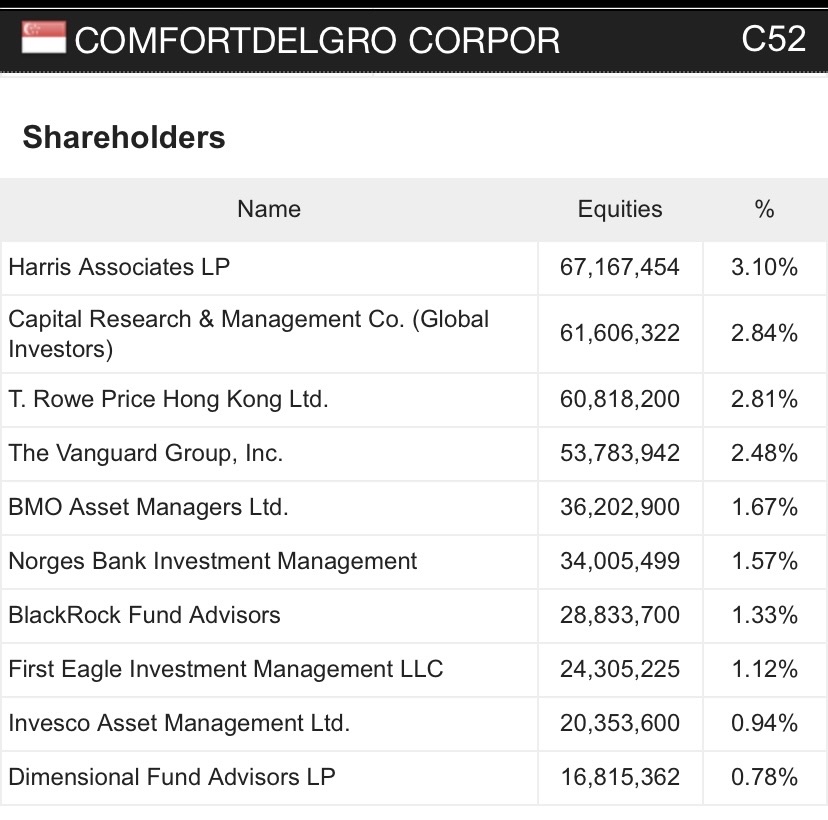Click BlackRock Fund Advisors name
Image resolution: width=828 pixels, height=820 pixels.
(x=144, y=615)
